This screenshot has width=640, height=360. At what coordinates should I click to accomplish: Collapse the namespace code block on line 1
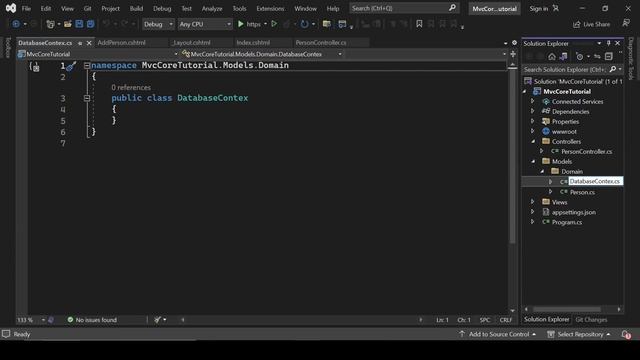coord(87,65)
